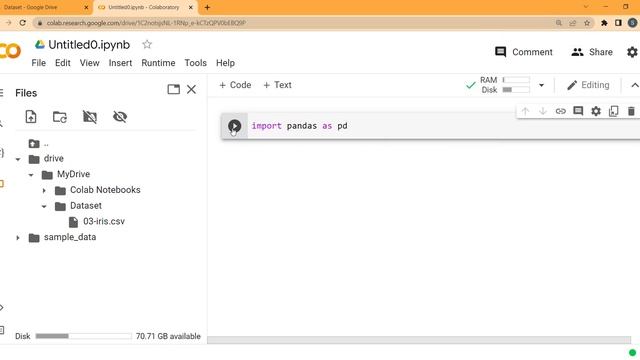This screenshot has height=360, width=640.
Task: Open the Insert menu
Action: click(x=120, y=63)
